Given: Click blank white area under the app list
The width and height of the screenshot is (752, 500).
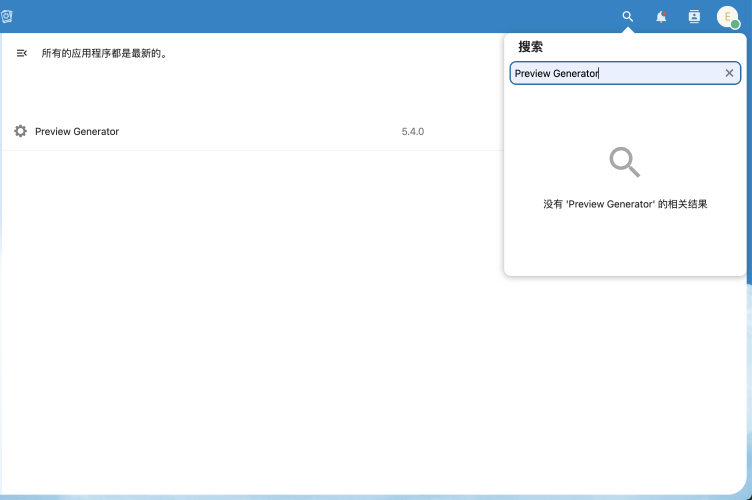Looking at the screenshot, I should pos(250,320).
